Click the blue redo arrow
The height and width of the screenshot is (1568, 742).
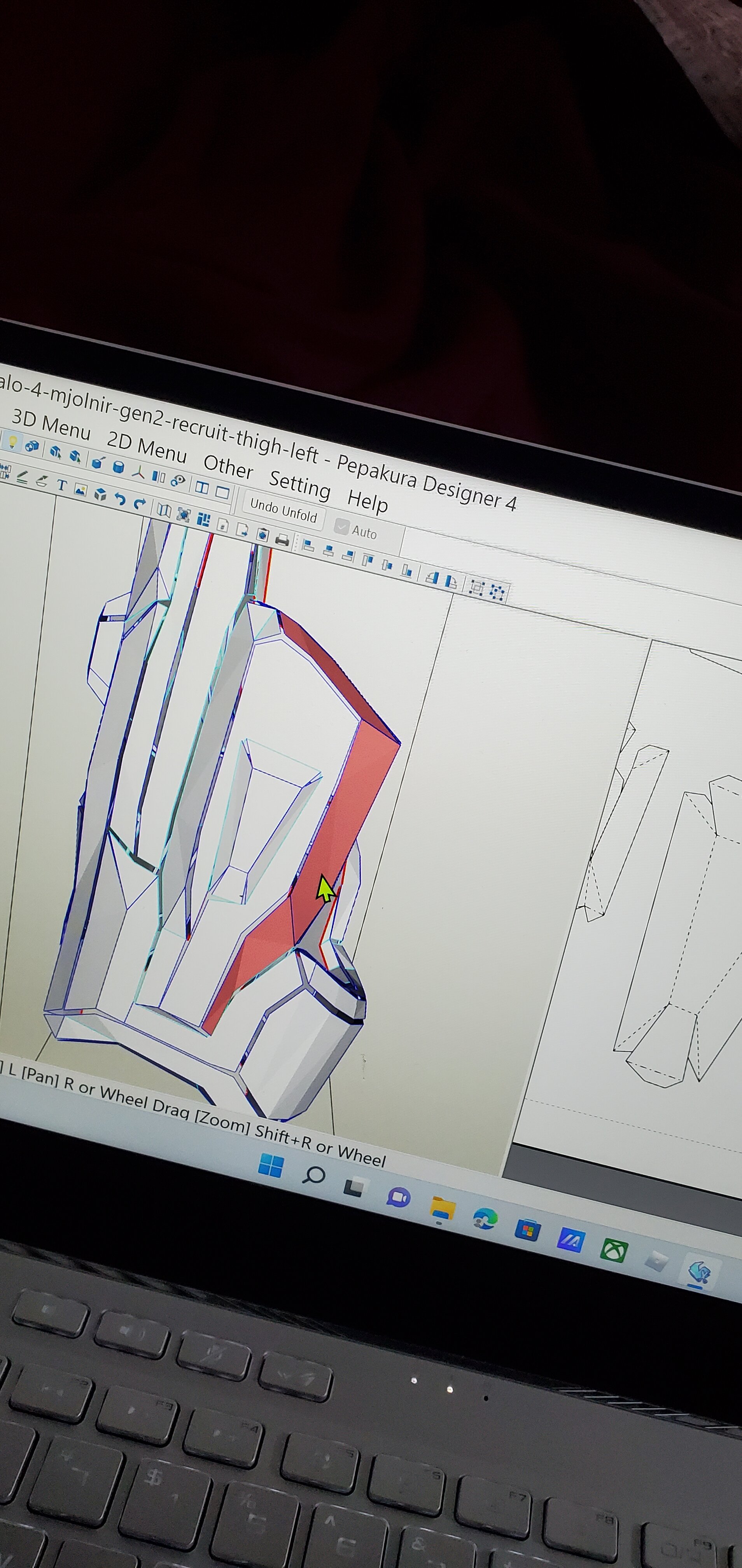pyautogui.click(x=139, y=503)
